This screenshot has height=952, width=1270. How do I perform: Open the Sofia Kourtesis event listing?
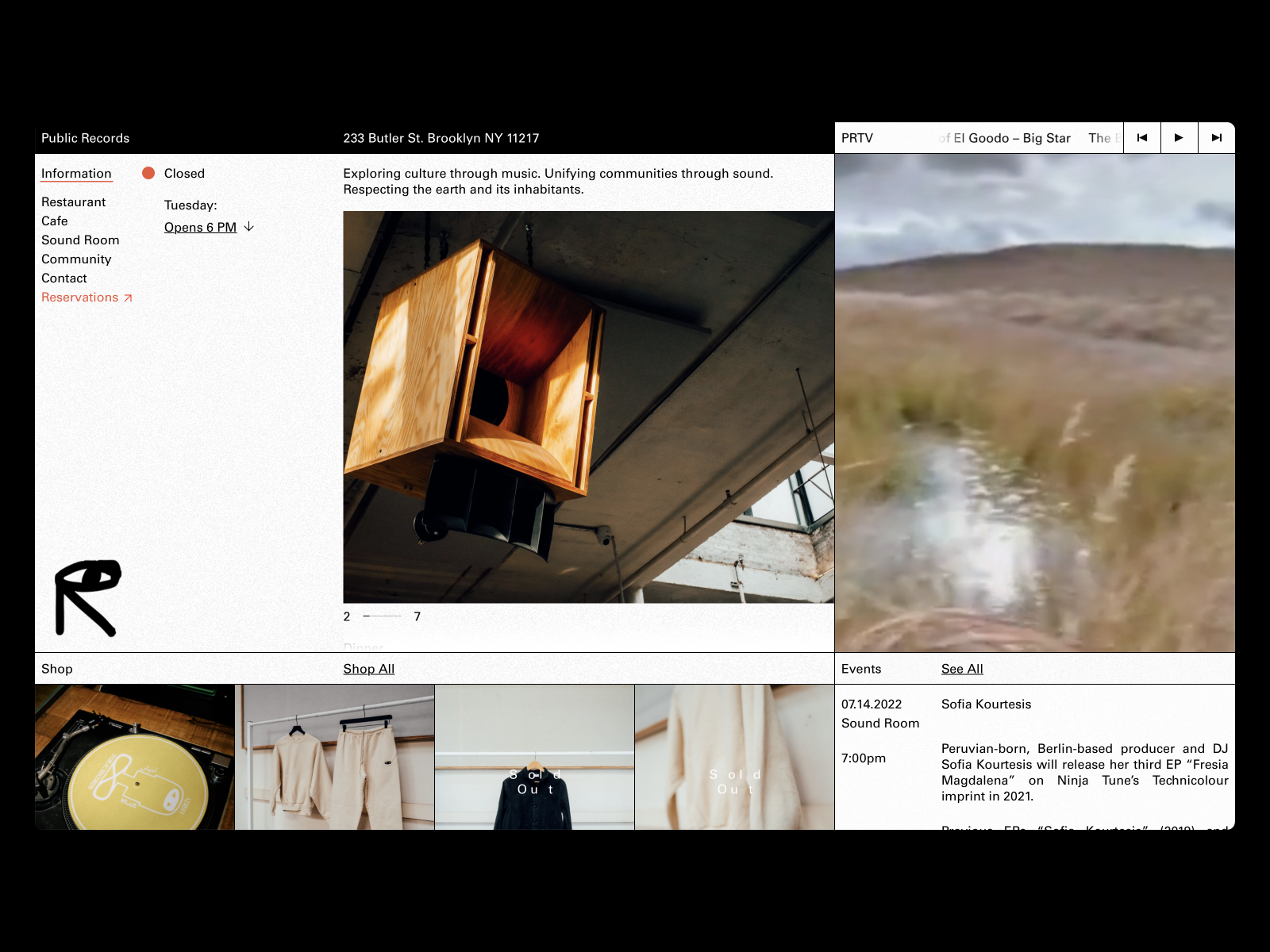[986, 704]
